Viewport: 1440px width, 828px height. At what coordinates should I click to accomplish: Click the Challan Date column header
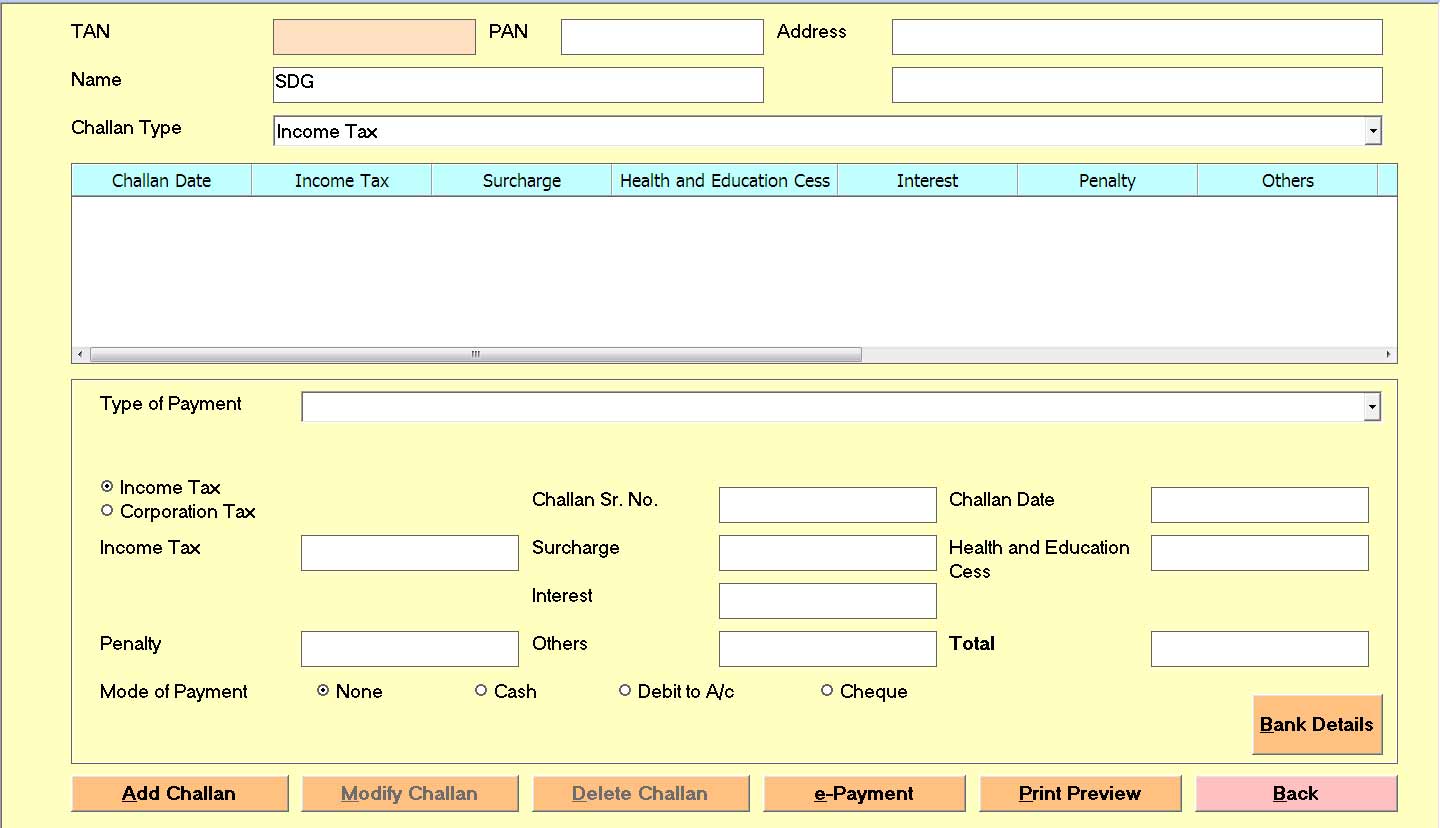point(161,181)
